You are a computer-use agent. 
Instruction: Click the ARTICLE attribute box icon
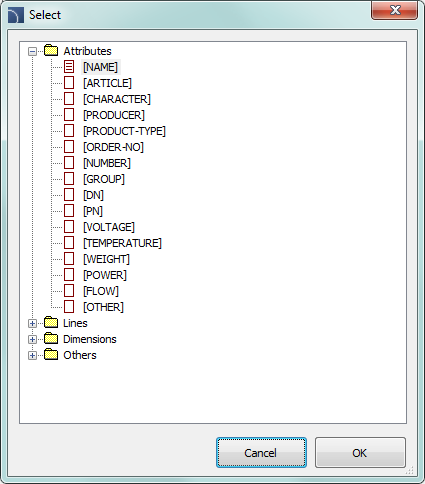[x=69, y=83]
